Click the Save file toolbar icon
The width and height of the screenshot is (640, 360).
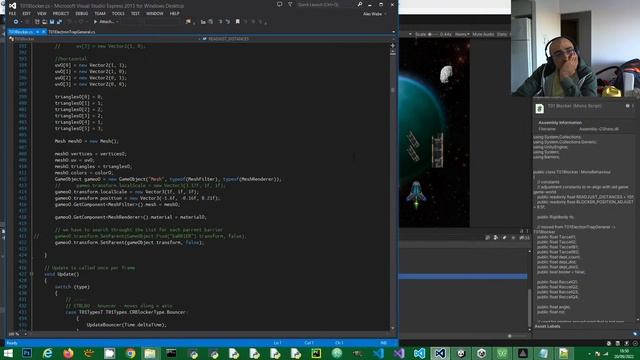pyautogui.click(x=52, y=22)
